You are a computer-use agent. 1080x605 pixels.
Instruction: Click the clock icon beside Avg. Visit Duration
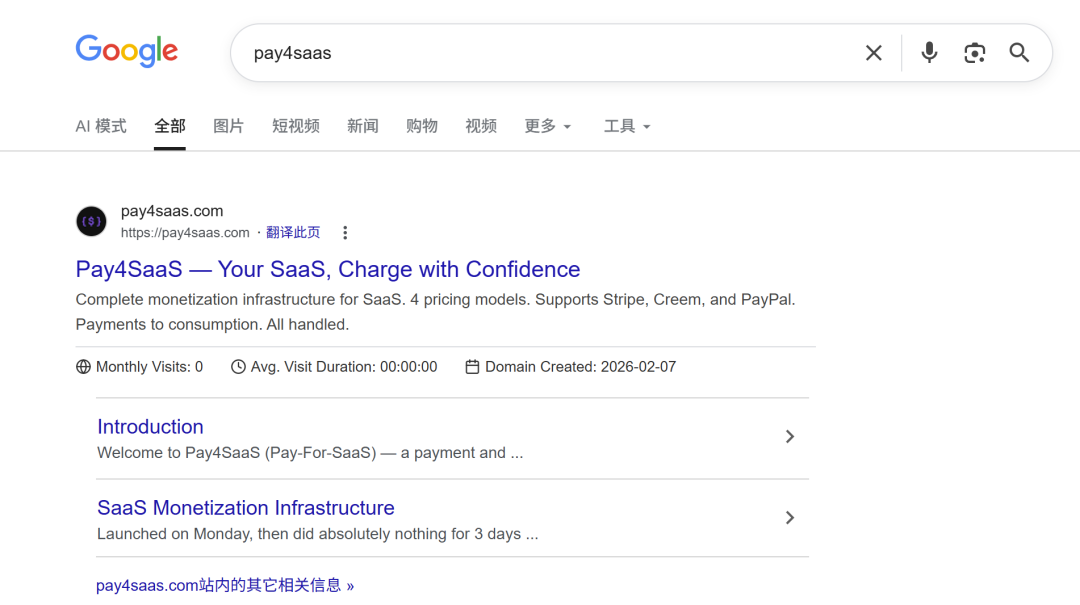pyautogui.click(x=238, y=366)
